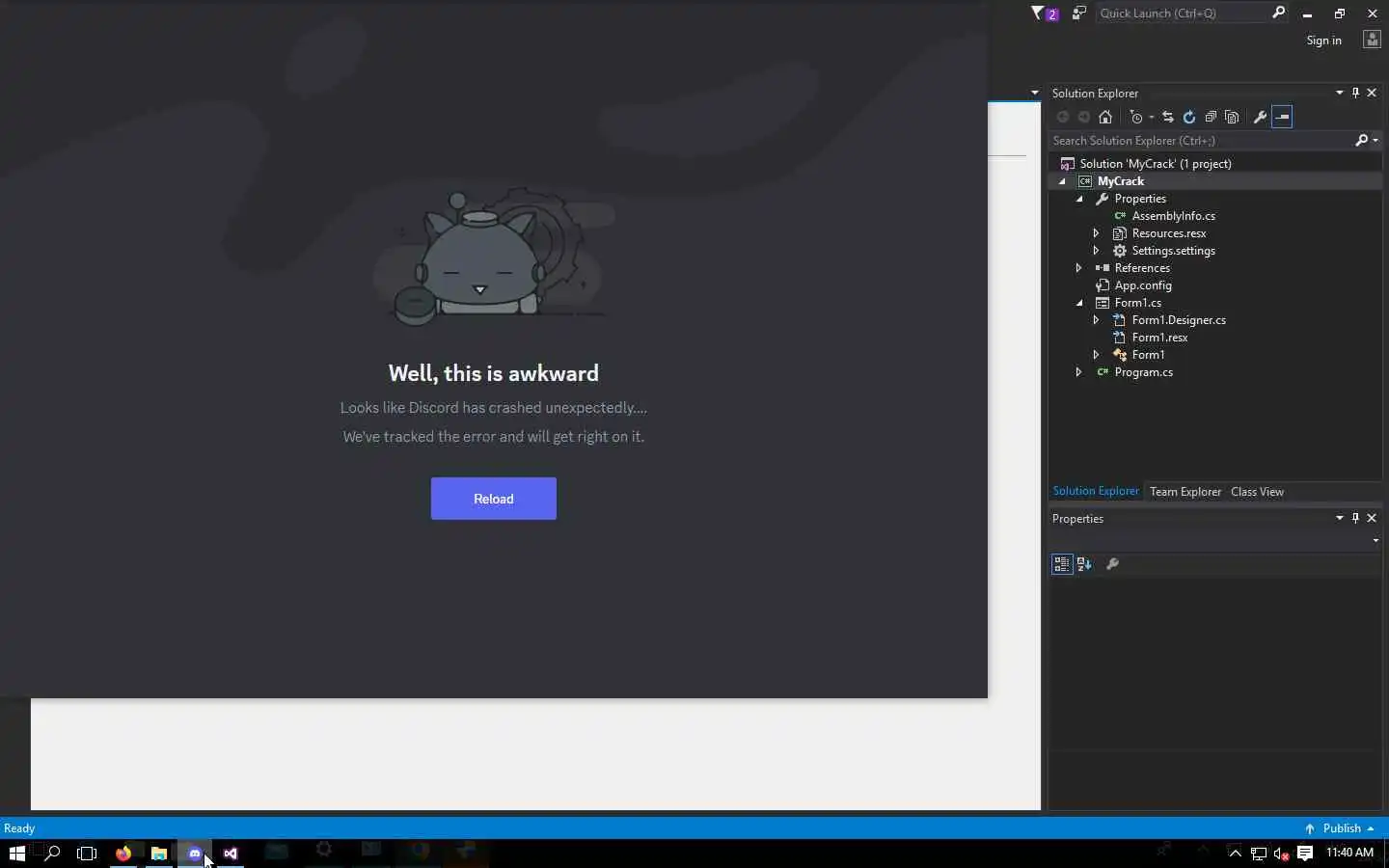Screen dimensions: 1389x868
Task: Open the Solution Explorer window position dropdown
Action: 1339,93
